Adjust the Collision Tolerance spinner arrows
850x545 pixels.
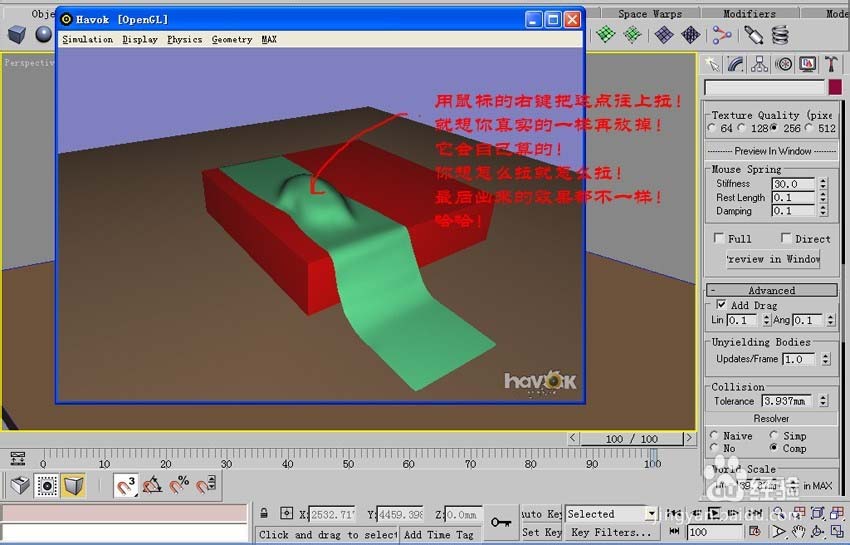pyautogui.click(x=823, y=401)
